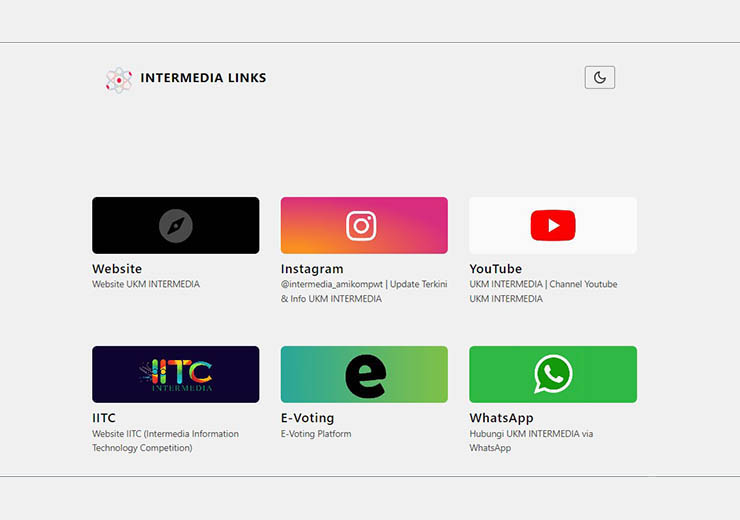Click the 'Website UKM INTERMEDIA' description text
The image size is (740, 520).
pos(146,284)
